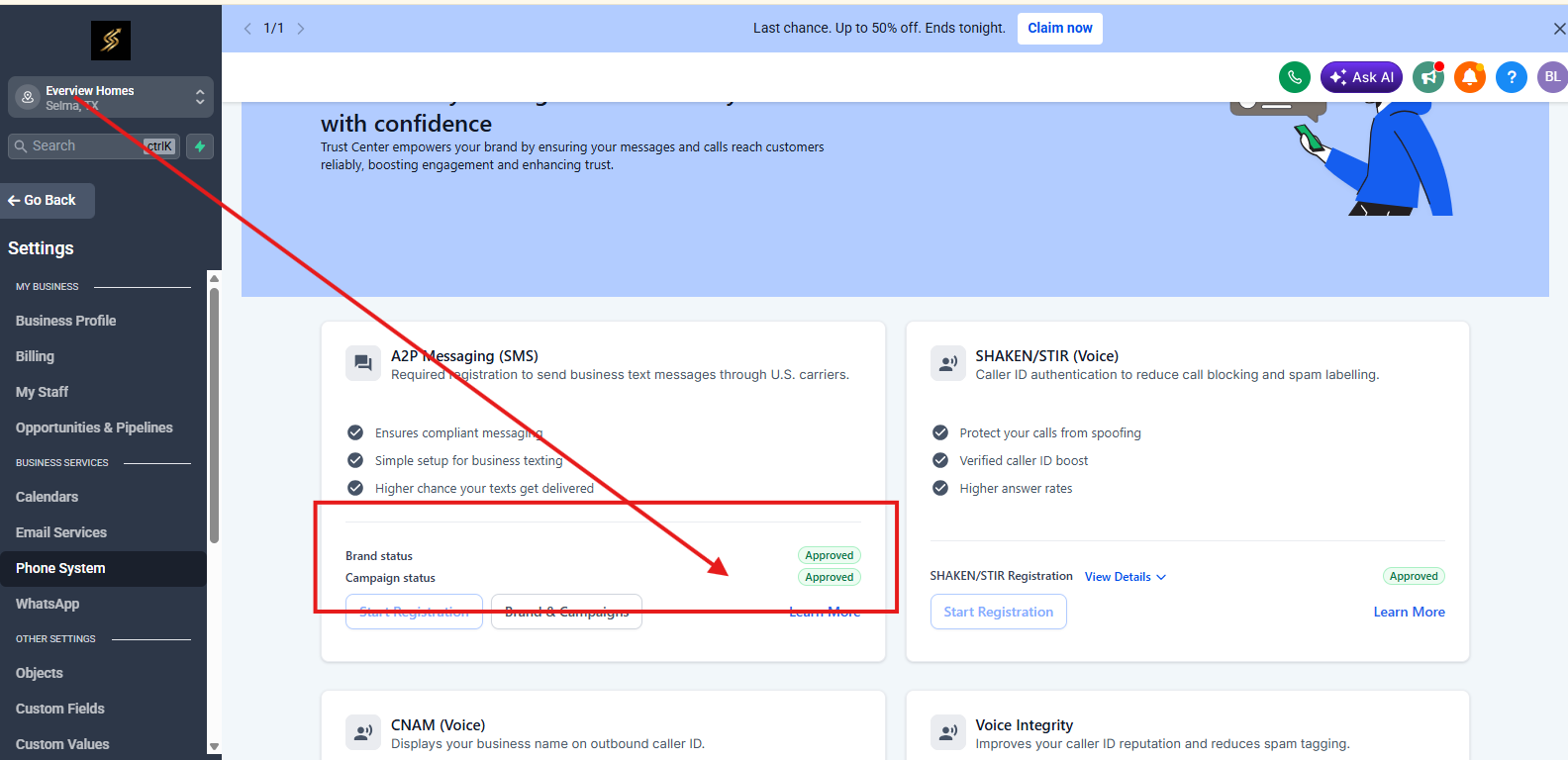Open the green phone dialer
The image size is (1568, 760).
coord(1295,76)
